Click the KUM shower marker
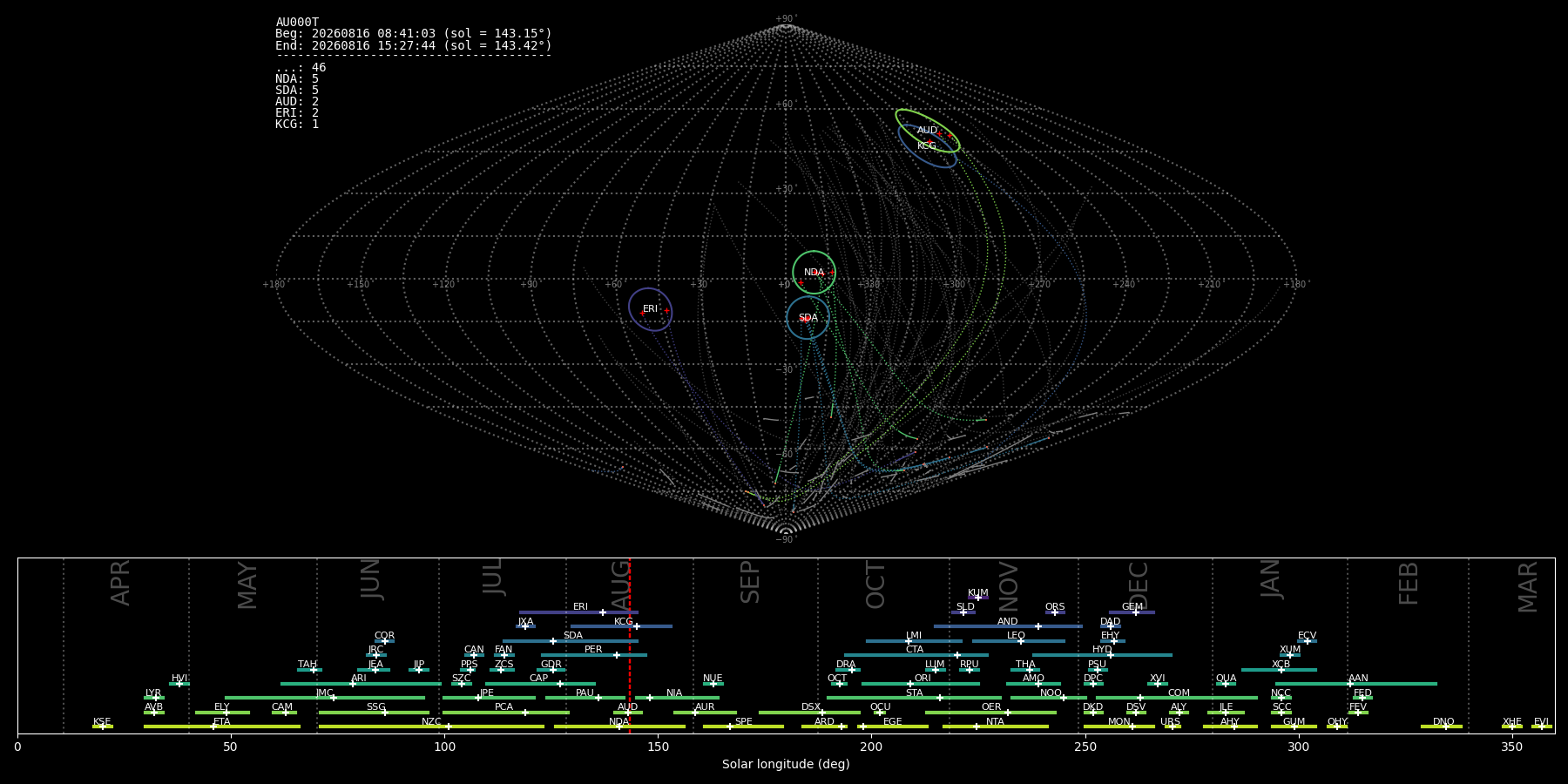The width and height of the screenshot is (1568, 784). [x=977, y=598]
